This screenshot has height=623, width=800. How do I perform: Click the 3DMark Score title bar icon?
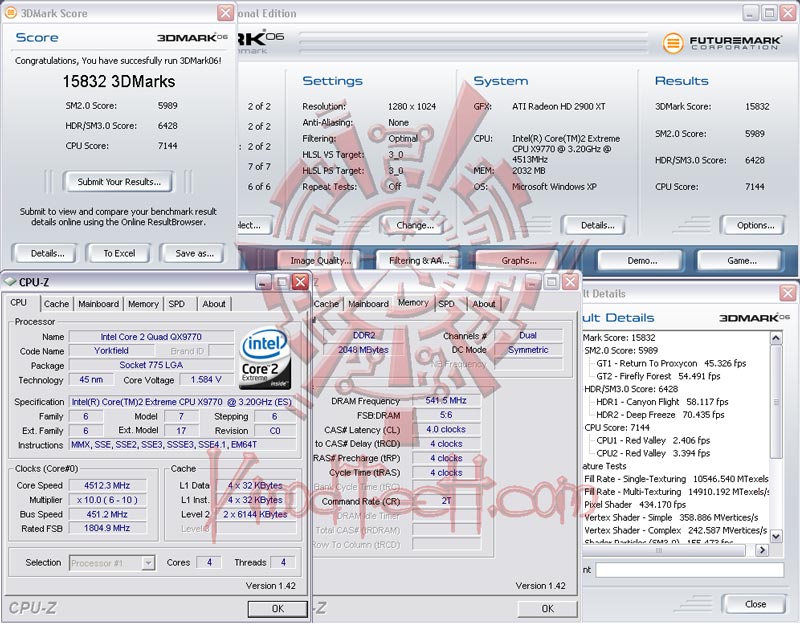(x=10, y=13)
